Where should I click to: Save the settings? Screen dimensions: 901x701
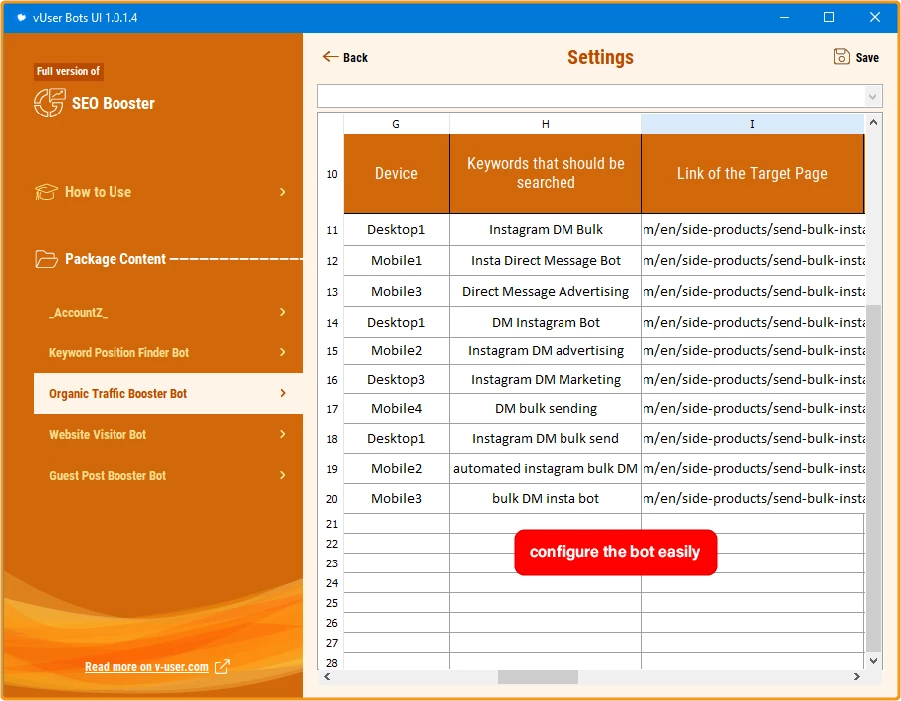point(856,57)
